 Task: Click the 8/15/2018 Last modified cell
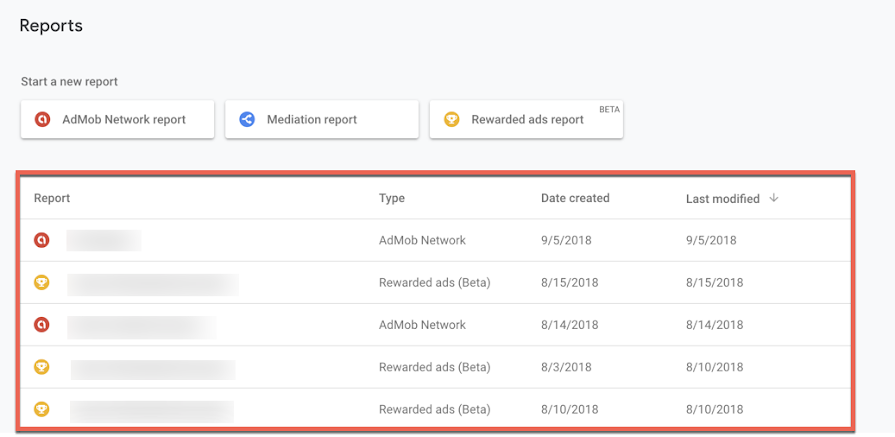[x=715, y=282]
